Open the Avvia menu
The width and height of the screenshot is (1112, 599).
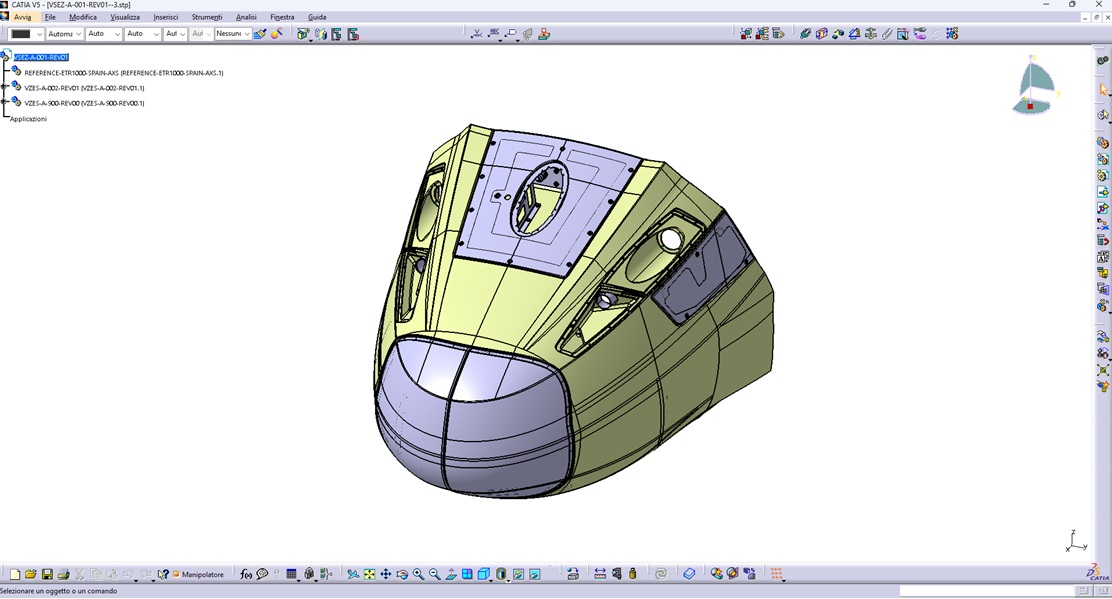tap(22, 17)
